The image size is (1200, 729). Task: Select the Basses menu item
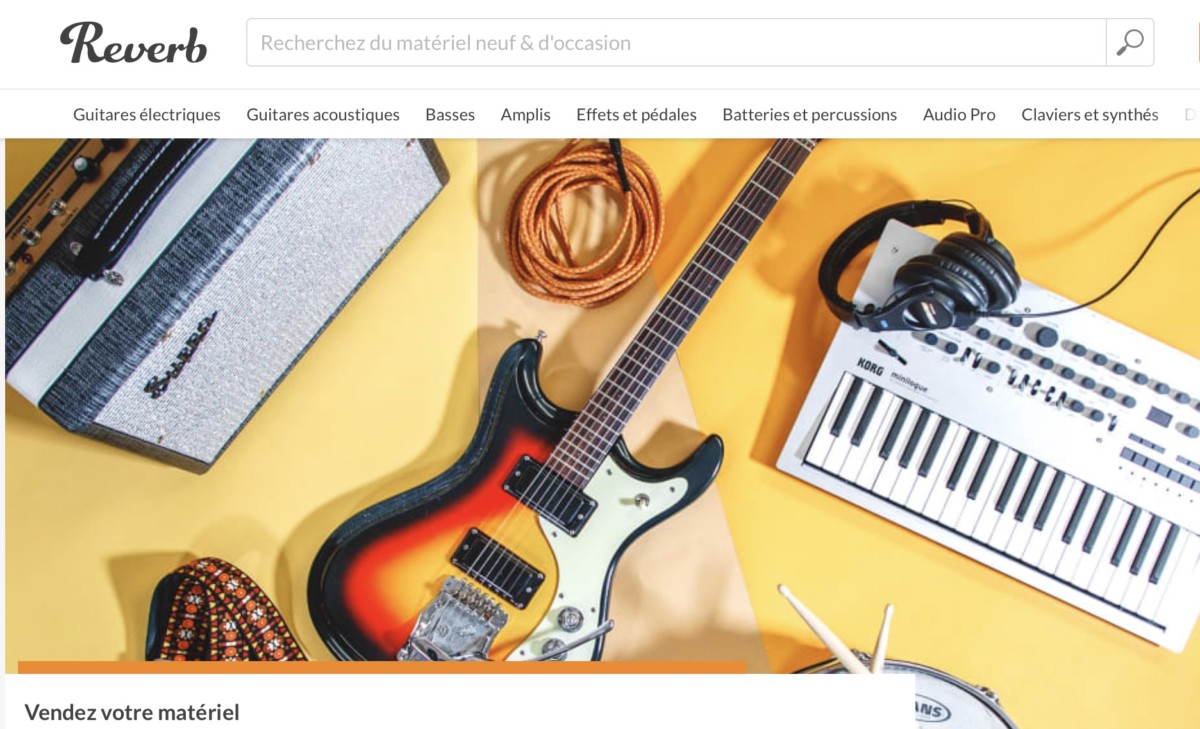[x=450, y=114]
